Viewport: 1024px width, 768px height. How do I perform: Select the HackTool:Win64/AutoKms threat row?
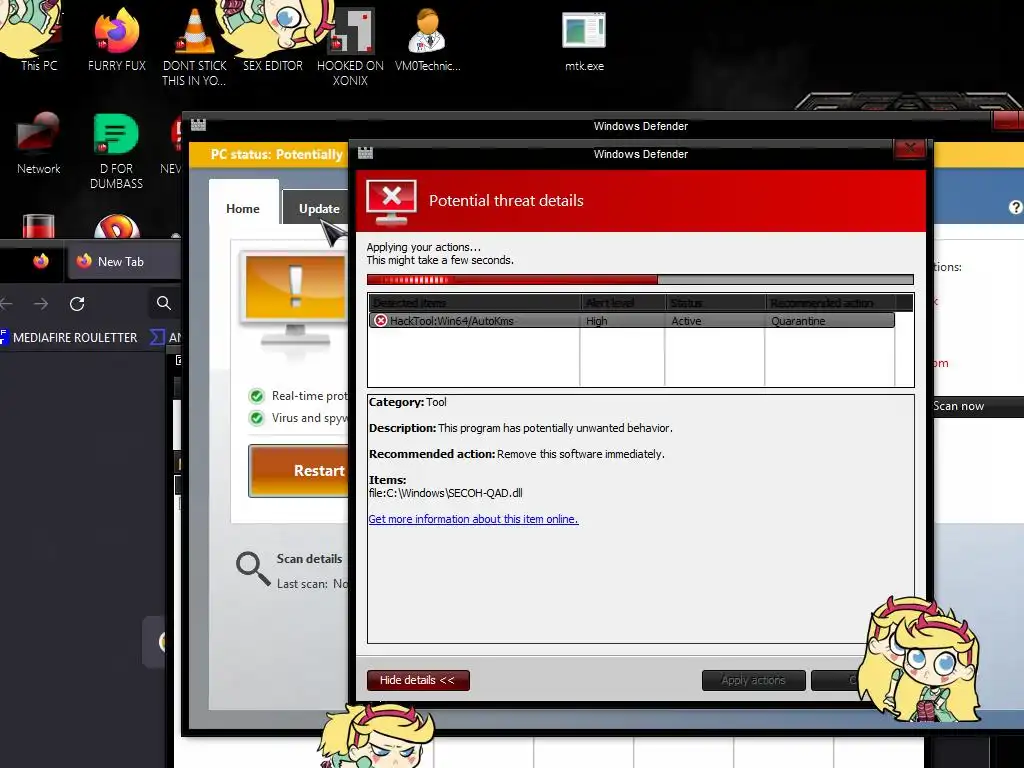pyautogui.click(x=632, y=321)
